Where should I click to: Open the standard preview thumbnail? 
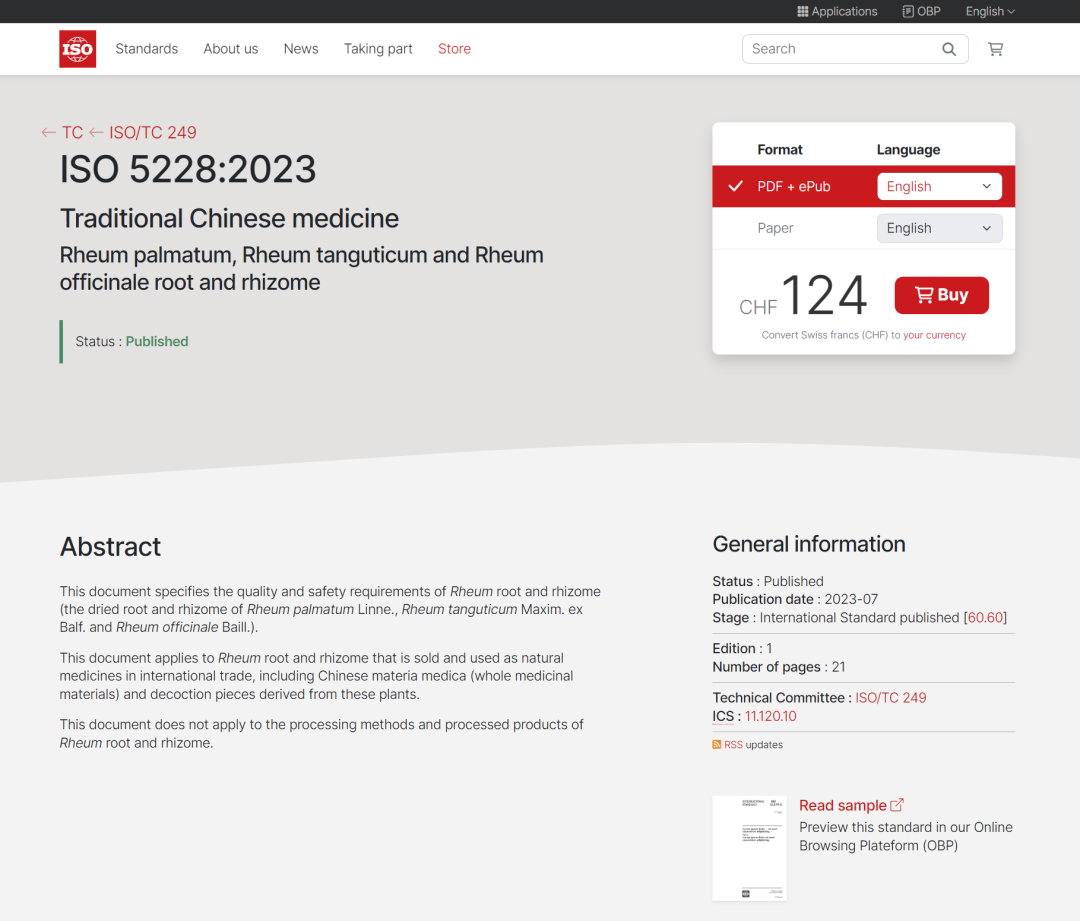(x=749, y=848)
